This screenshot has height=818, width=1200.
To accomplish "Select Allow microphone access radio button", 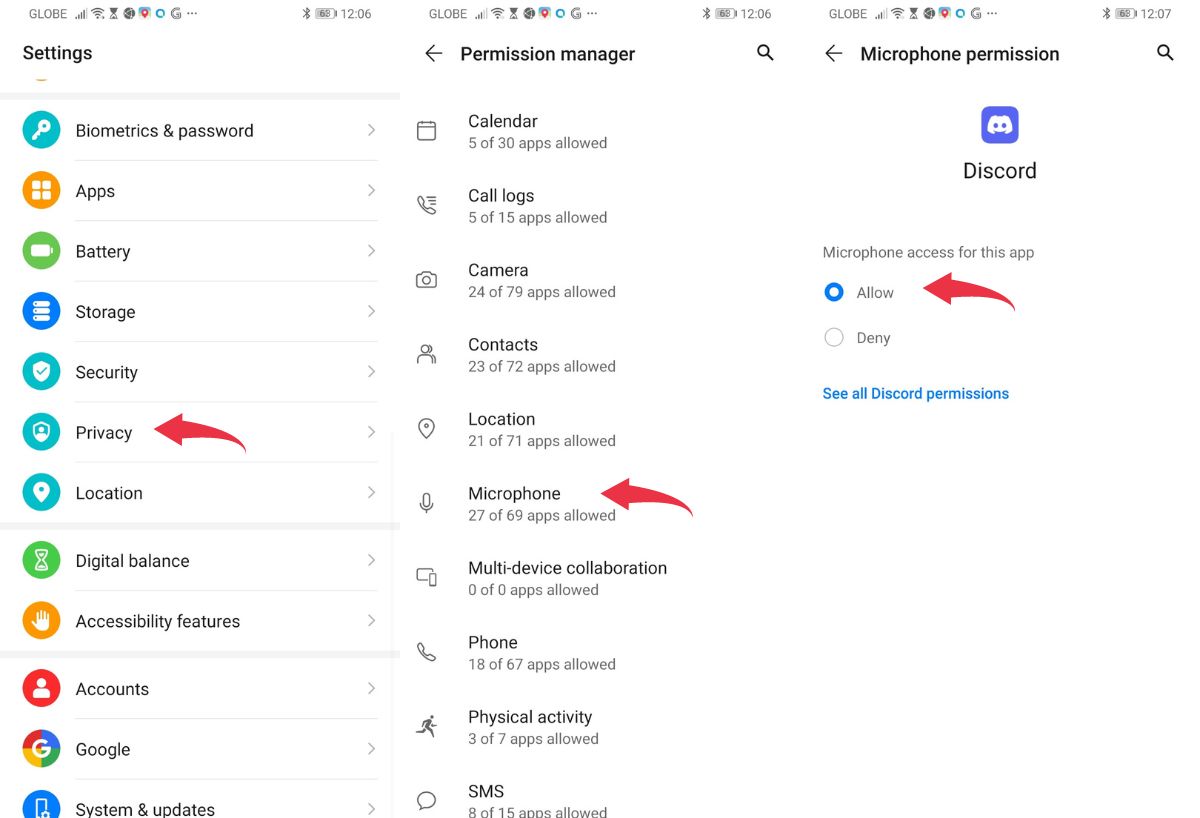I will (x=834, y=293).
